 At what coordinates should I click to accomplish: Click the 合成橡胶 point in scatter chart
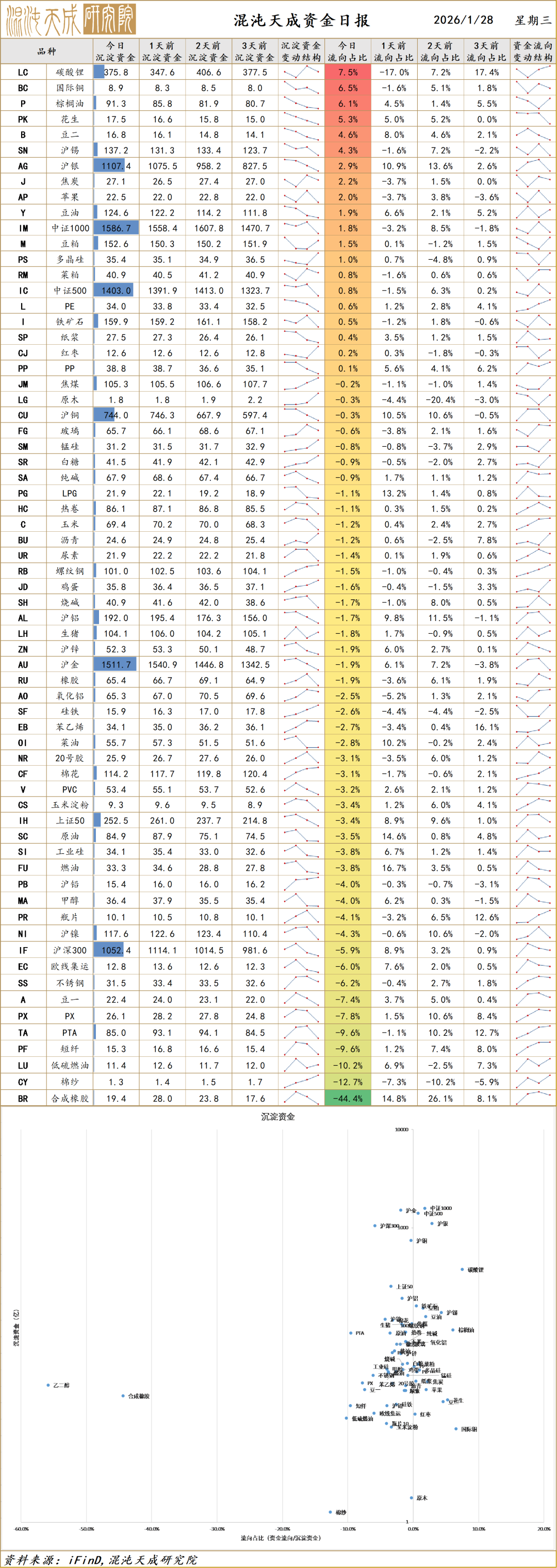(123, 1396)
